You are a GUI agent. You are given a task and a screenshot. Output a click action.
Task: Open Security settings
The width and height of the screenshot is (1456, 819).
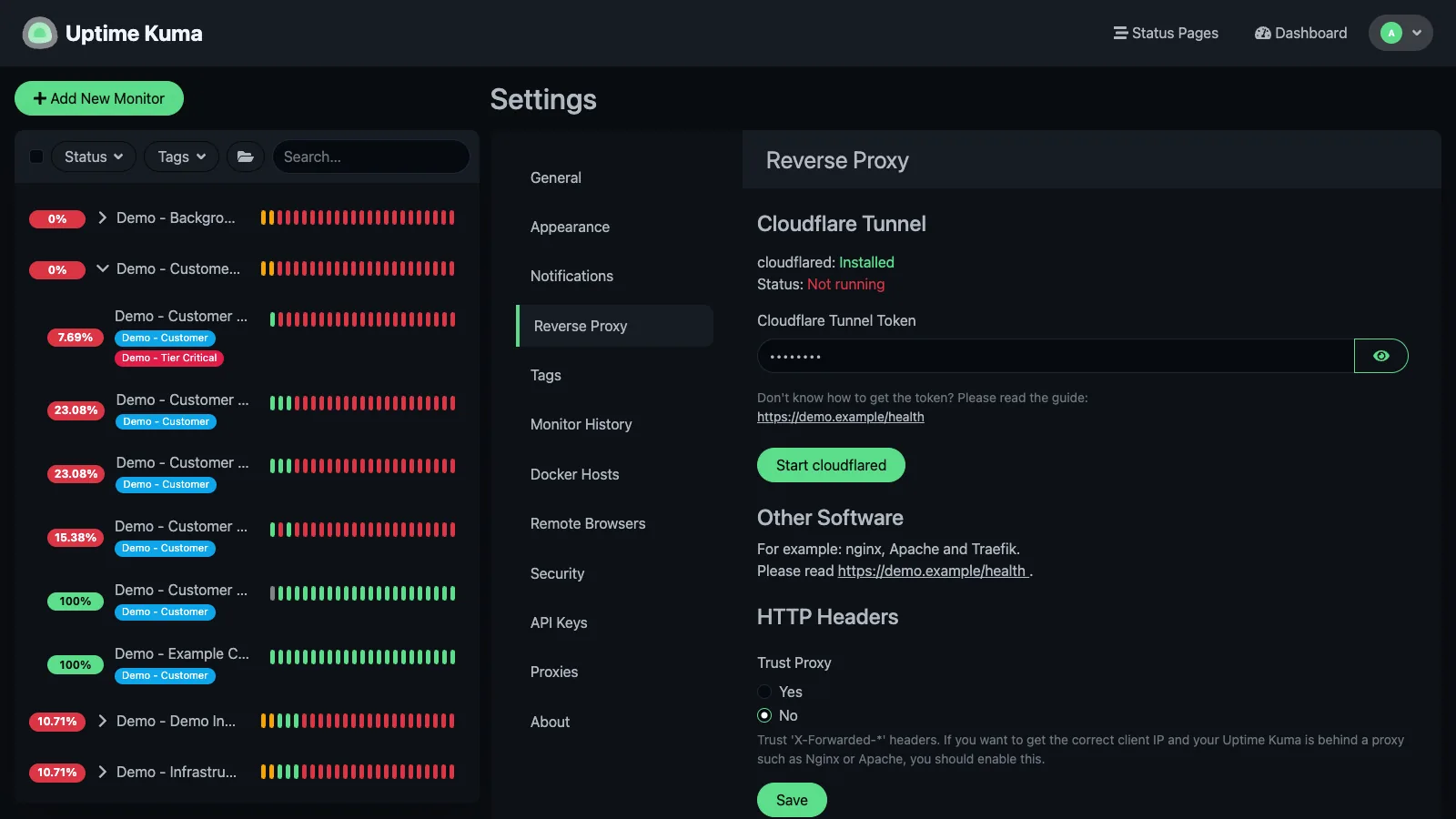614,573
